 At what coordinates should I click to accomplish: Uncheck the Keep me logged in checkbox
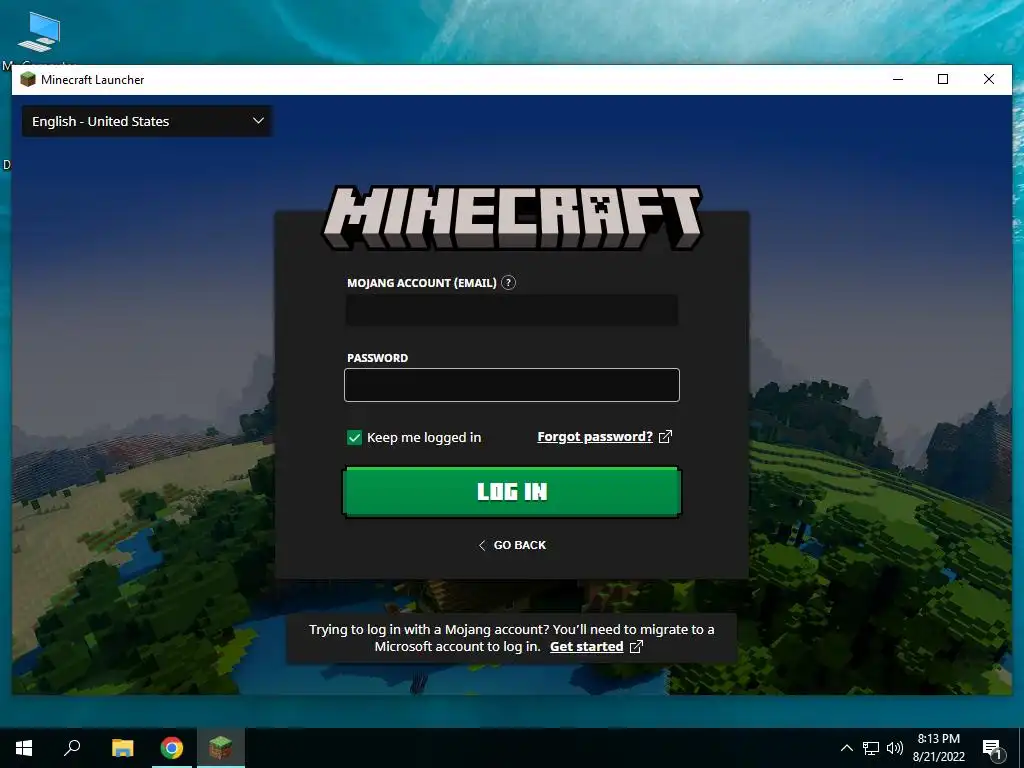(354, 438)
